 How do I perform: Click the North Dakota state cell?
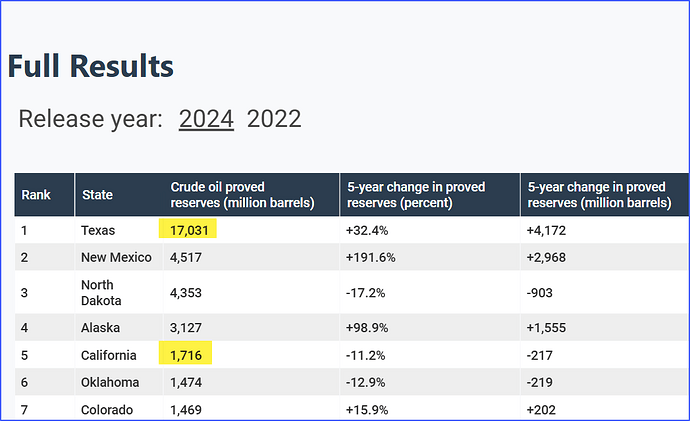pyautogui.click(x=101, y=292)
